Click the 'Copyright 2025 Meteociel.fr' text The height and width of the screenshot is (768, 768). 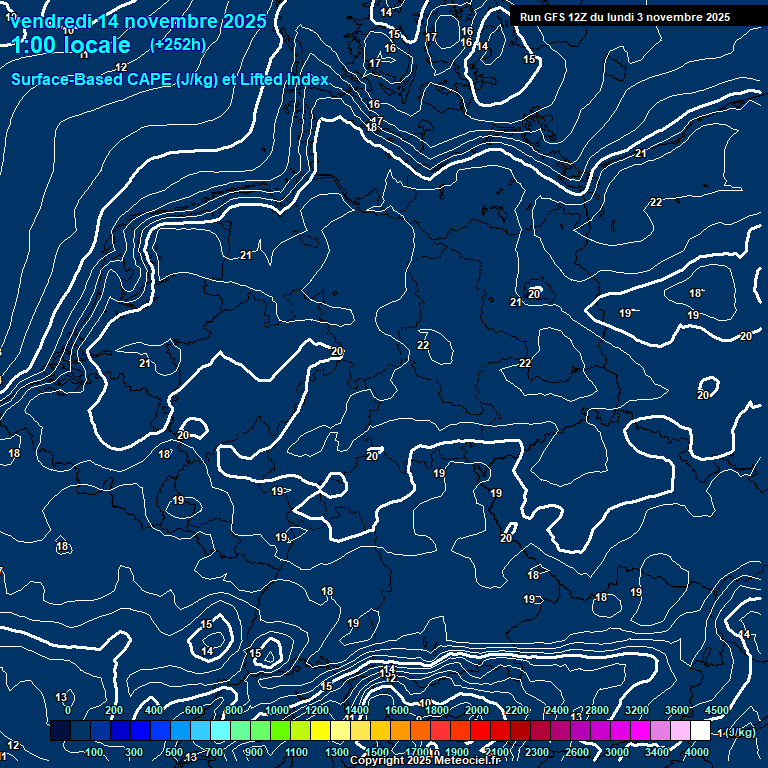point(425,760)
